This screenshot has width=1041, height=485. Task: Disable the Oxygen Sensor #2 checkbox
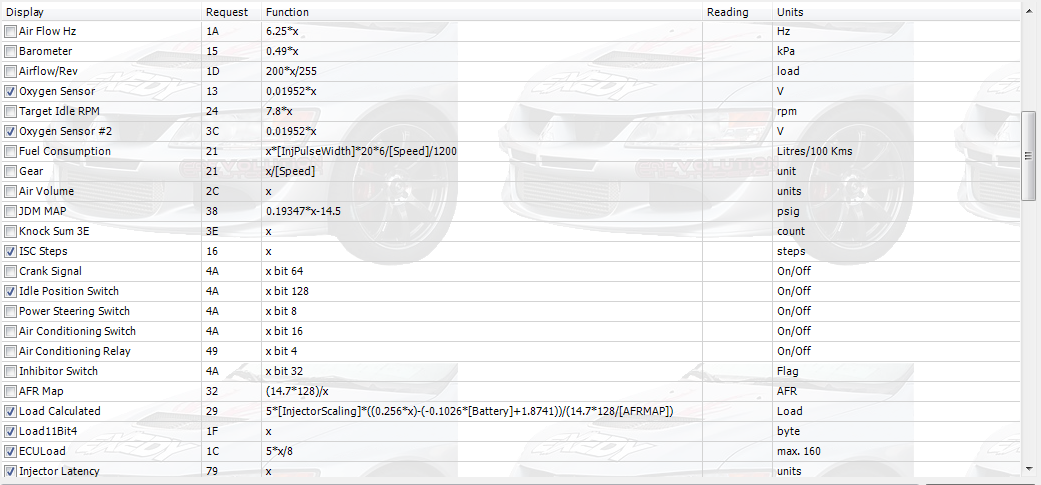point(11,131)
